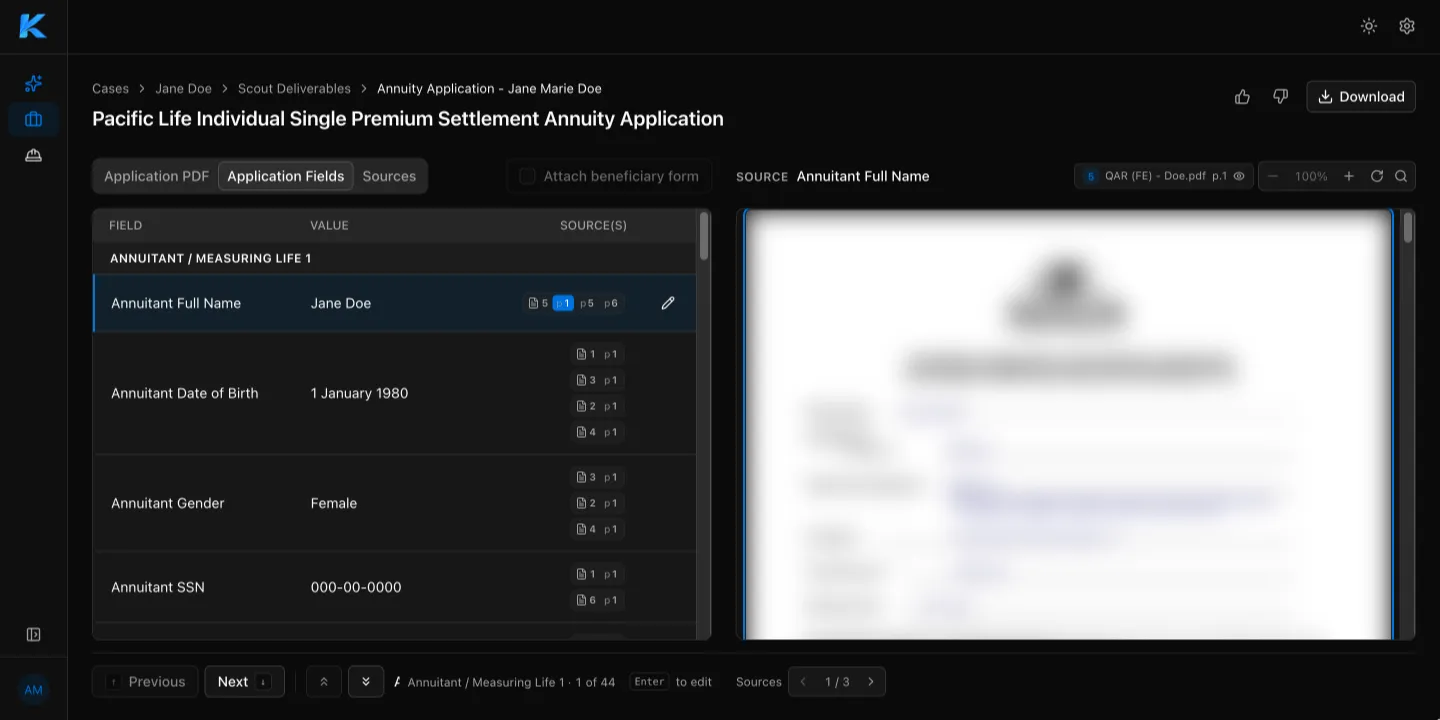Screen dimensions: 1440x720
Task: Select the Annuitant SSN value 000-00-0000
Action: pyautogui.click(x=356, y=587)
